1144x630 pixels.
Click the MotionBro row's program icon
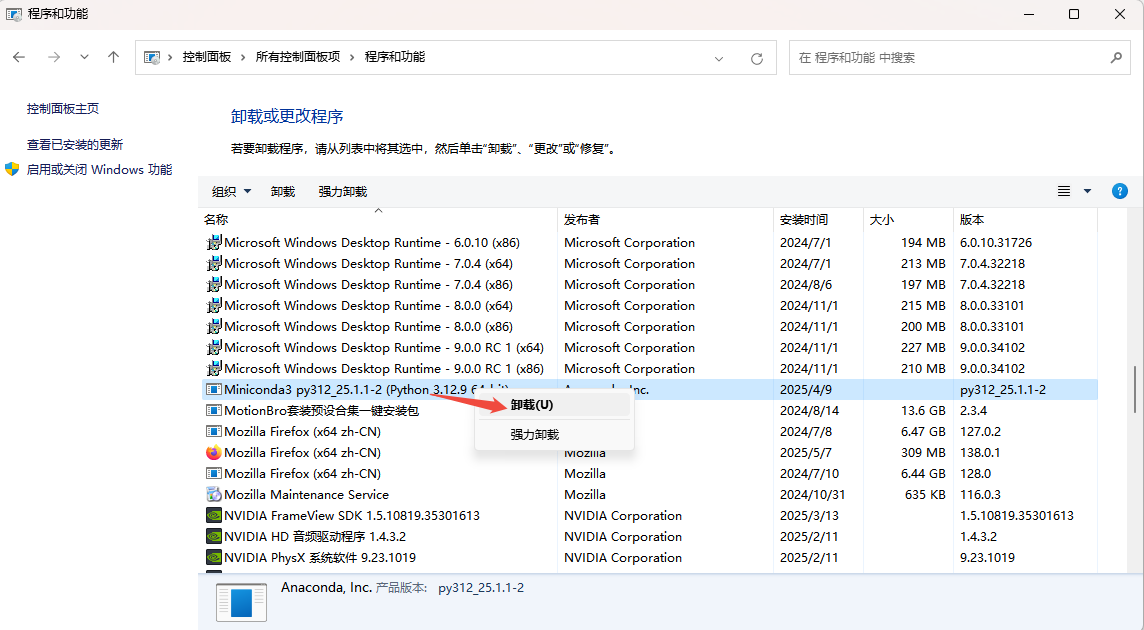[213, 411]
